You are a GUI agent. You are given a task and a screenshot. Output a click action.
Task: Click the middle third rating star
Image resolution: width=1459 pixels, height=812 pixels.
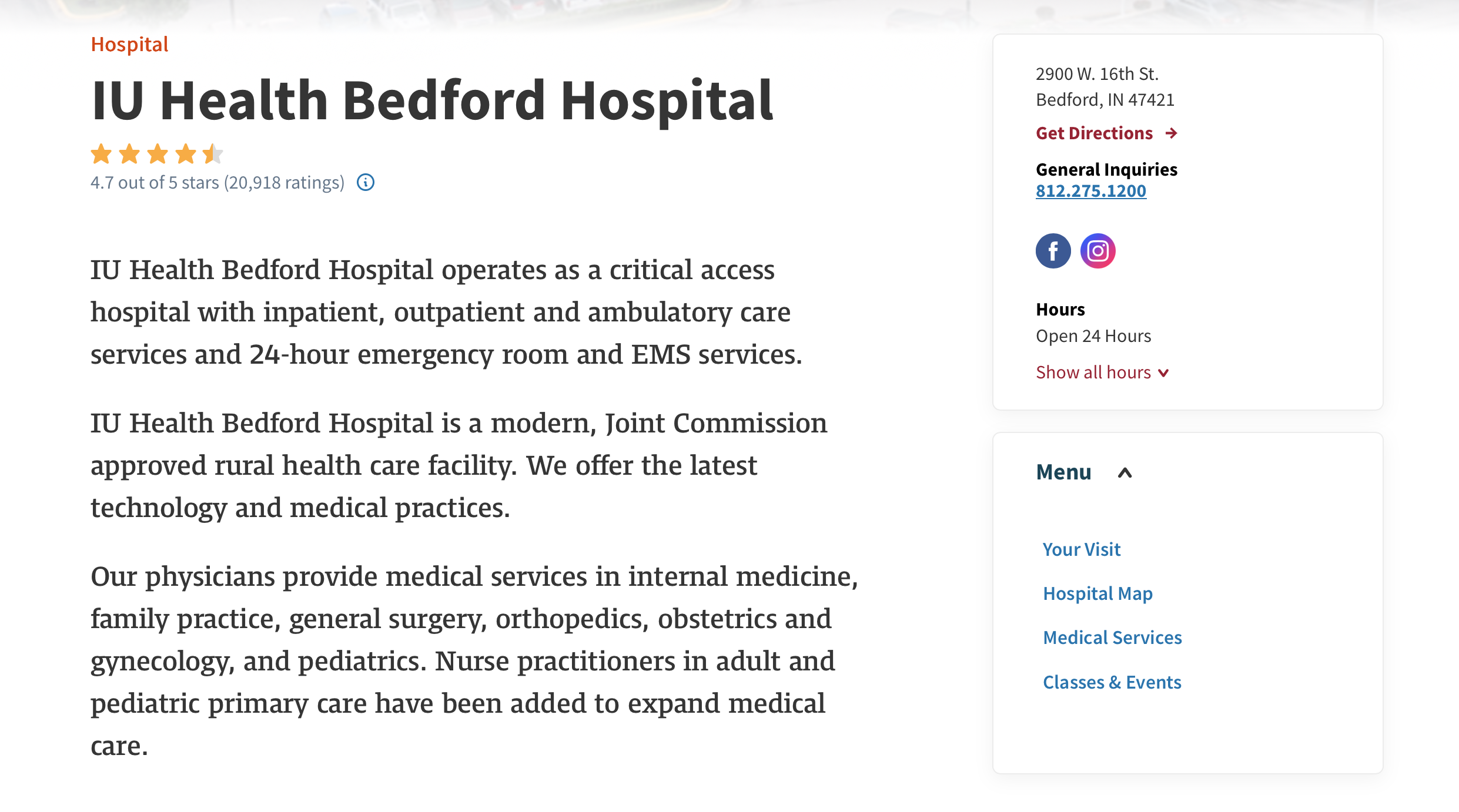pos(157,154)
